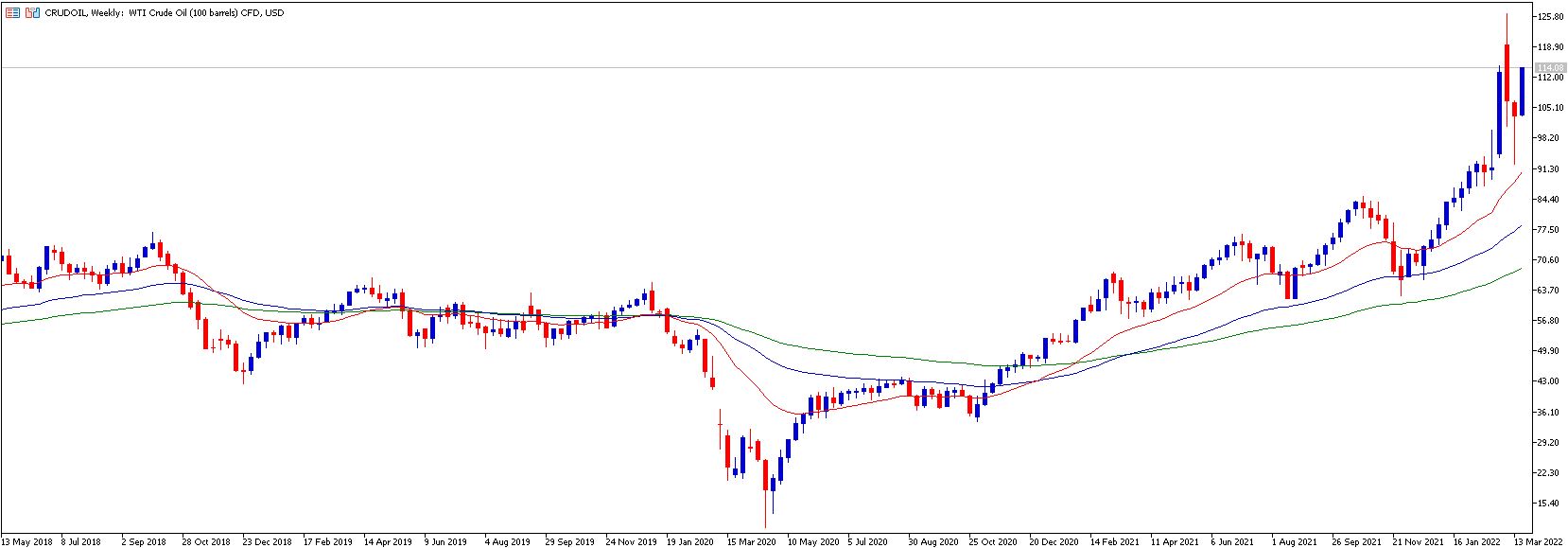Click the 77.50 price axis label
Screen dimensions: 1568x548
1549,230
